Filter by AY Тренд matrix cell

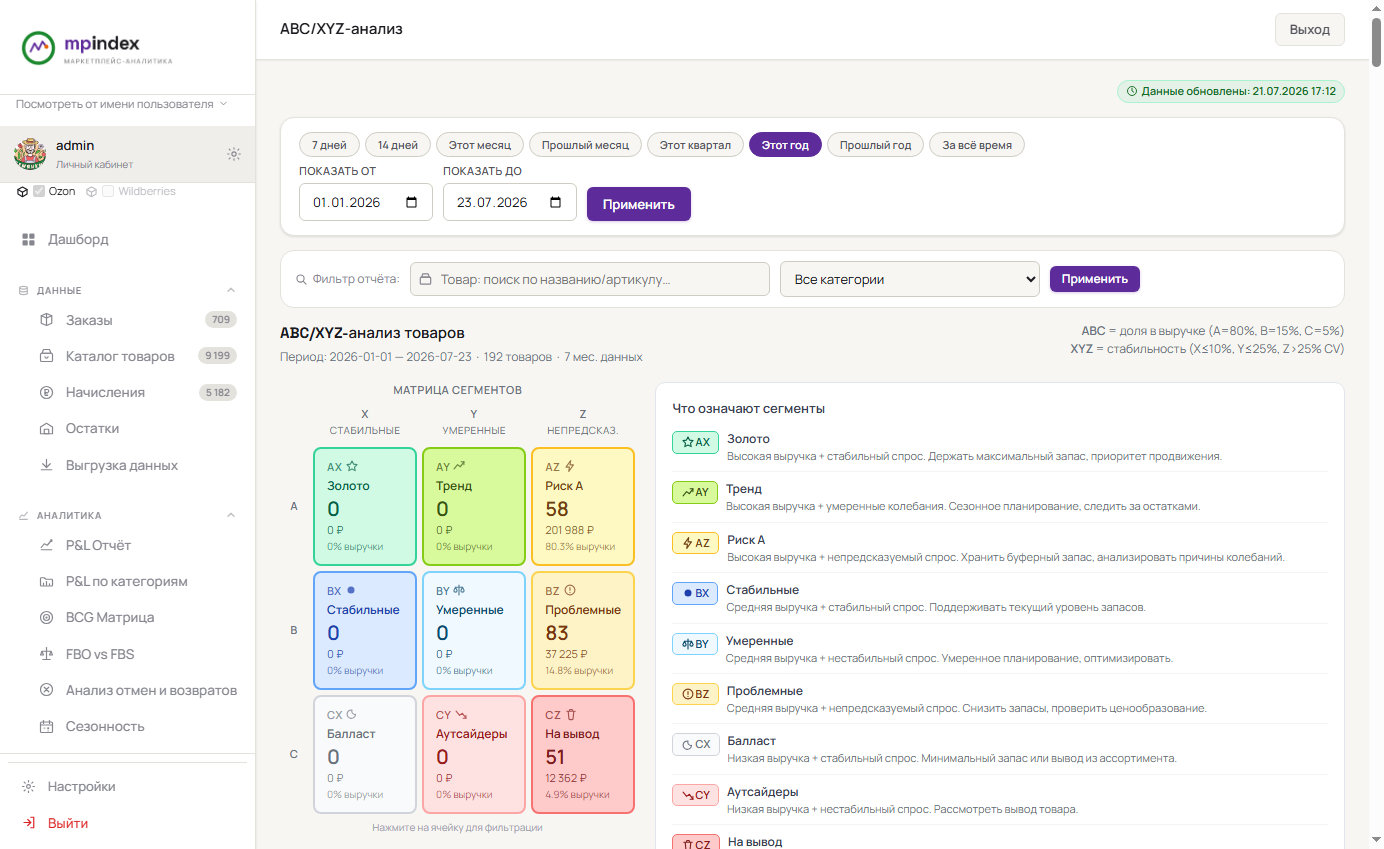point(474,507)
